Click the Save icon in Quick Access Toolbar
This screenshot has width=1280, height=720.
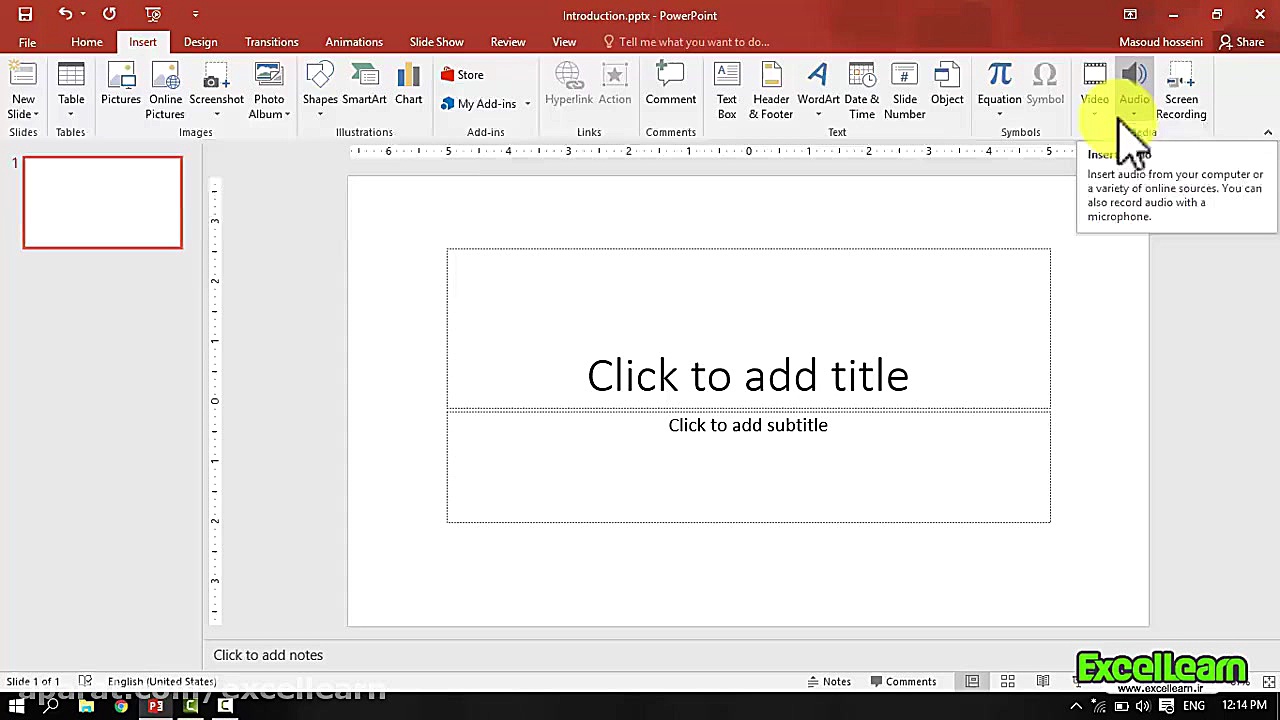(25, 14)
